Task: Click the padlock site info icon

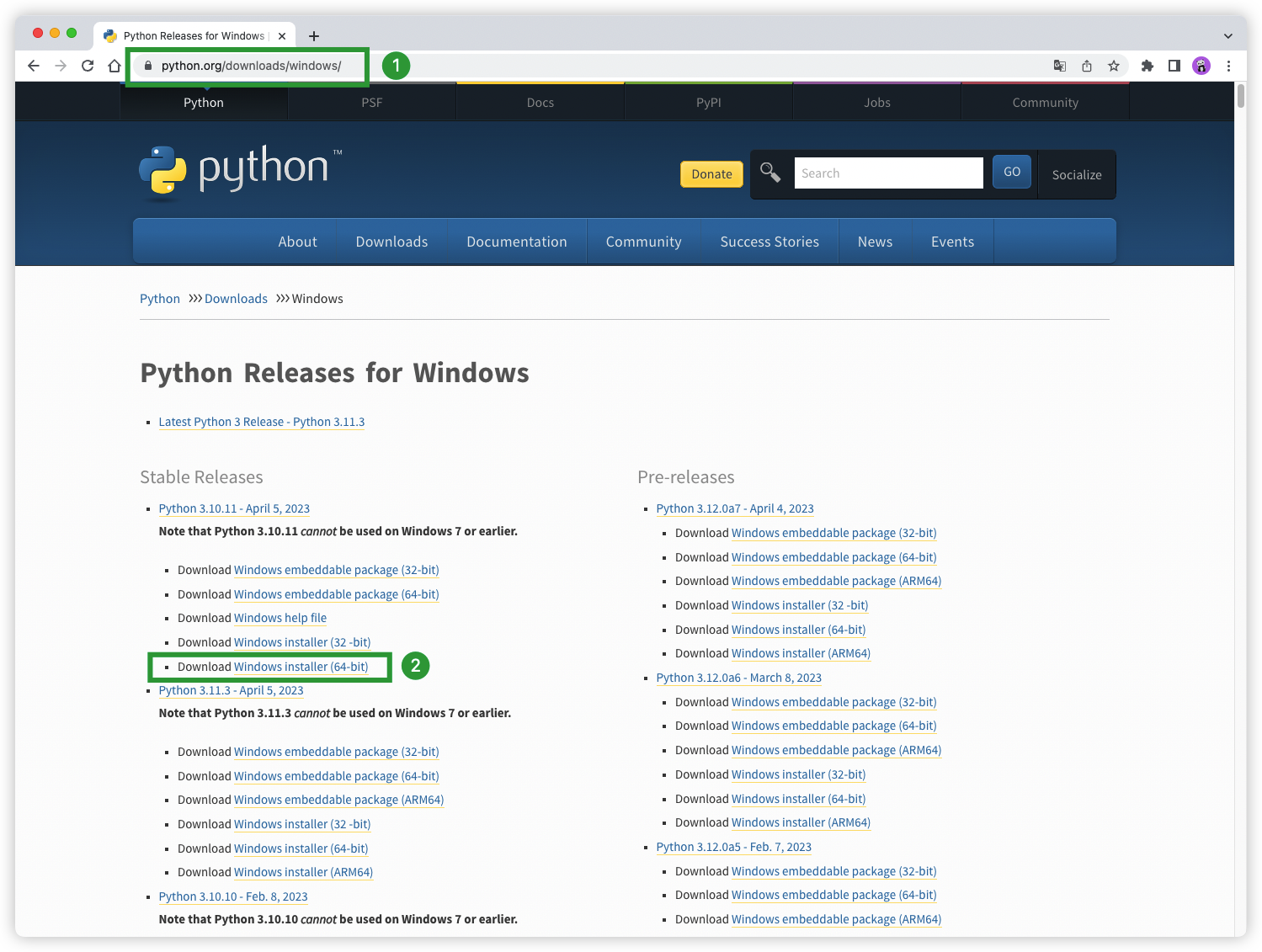Action: point(148,66)
